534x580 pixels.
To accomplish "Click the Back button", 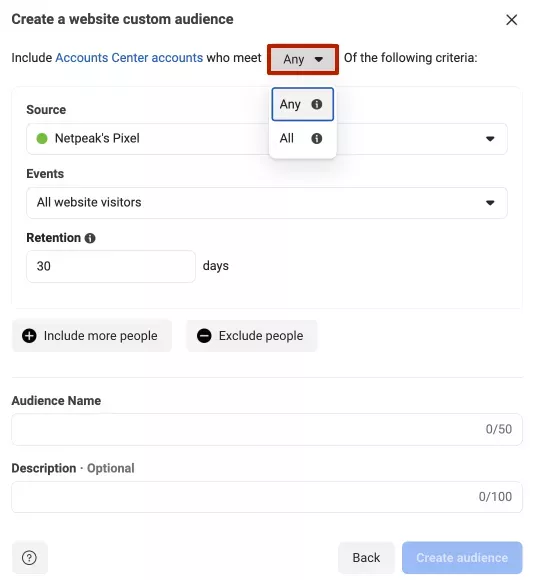I will [366, 557].
